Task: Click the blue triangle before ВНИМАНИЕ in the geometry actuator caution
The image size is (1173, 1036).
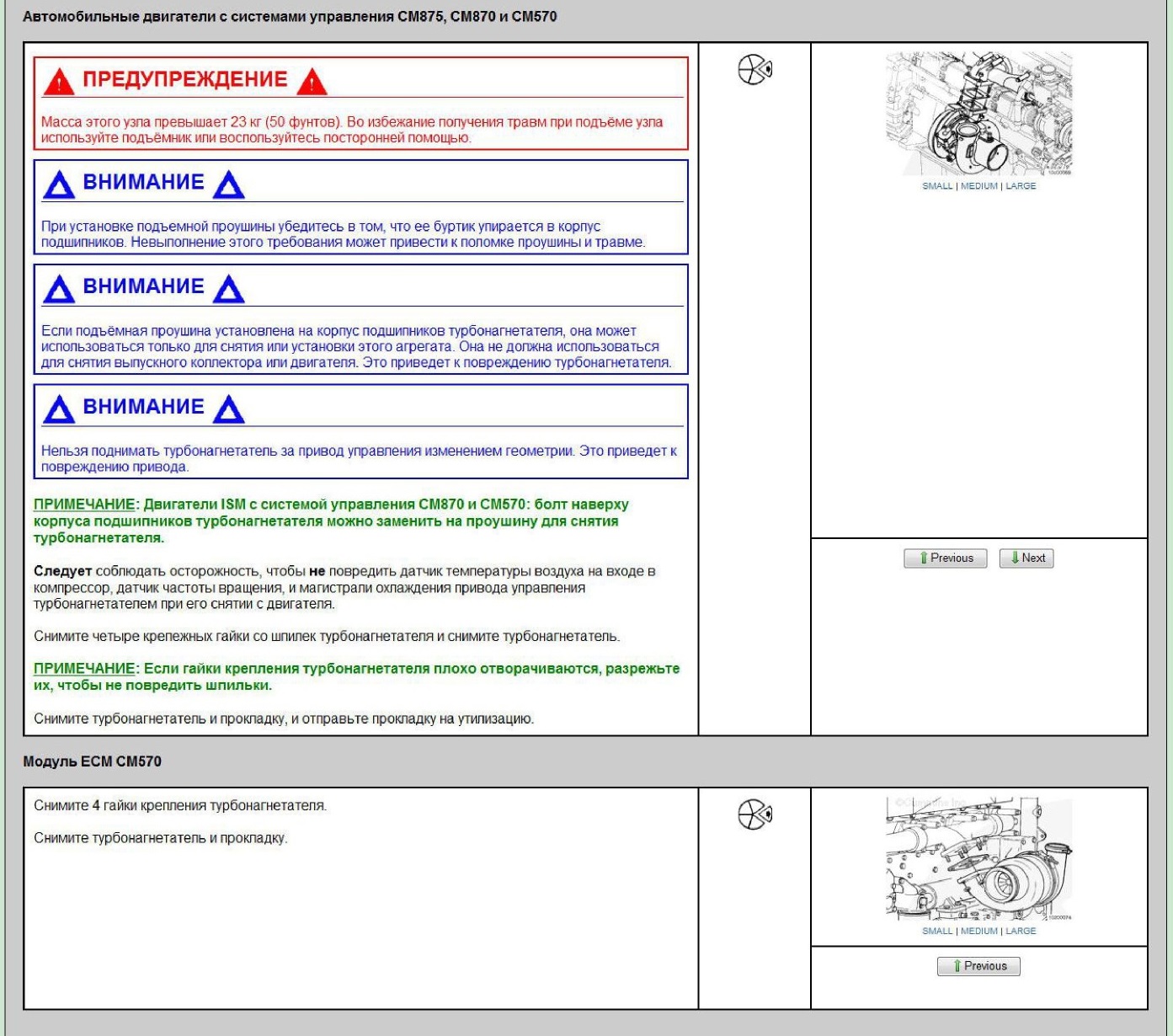Action: click(x=59, y=409)
